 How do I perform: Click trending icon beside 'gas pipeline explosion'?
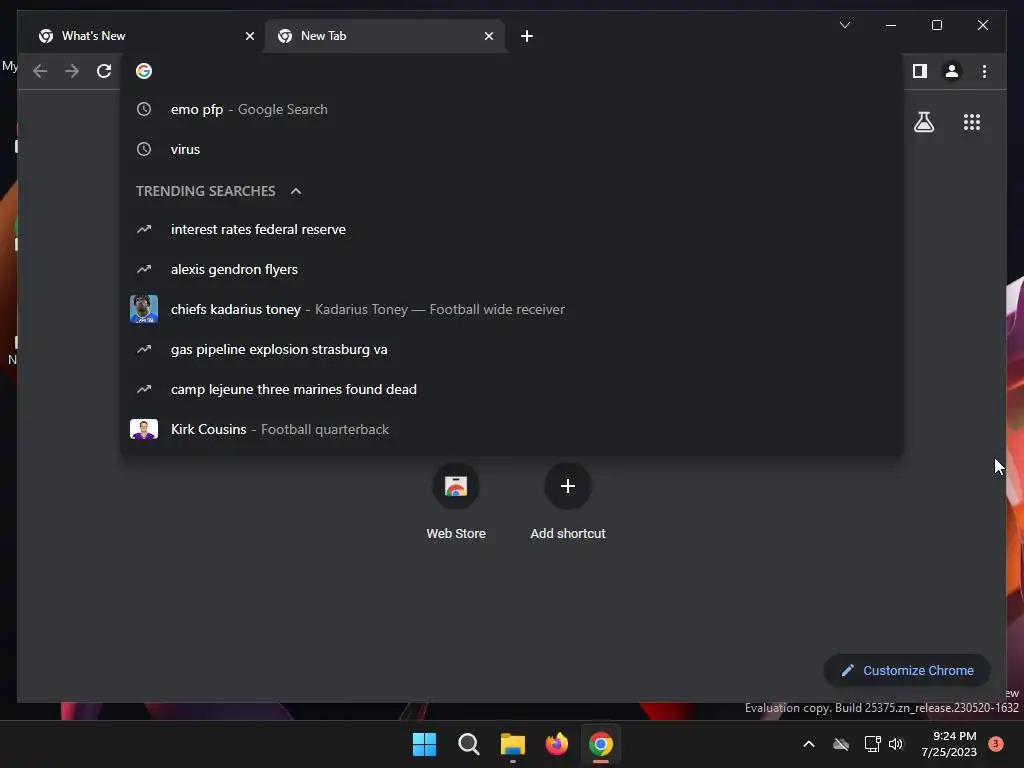(x=144, y=349)
